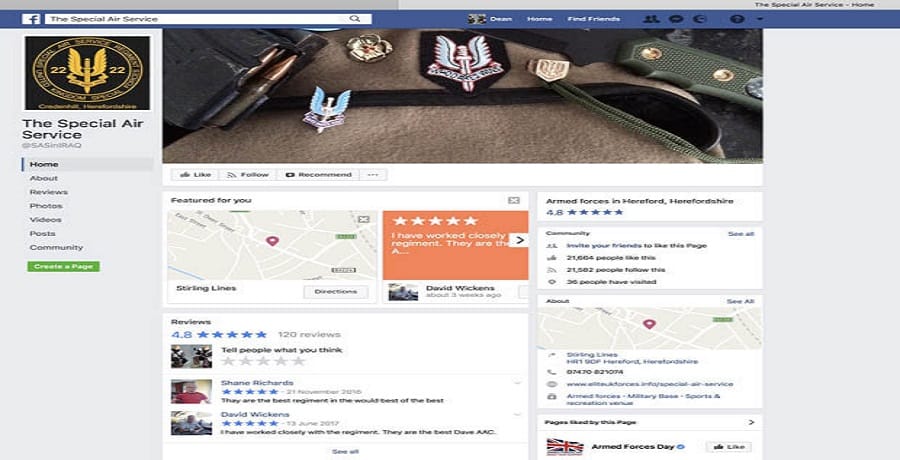Click the Create a Page button
Screen dimensions: 900x460
(64, 266)
